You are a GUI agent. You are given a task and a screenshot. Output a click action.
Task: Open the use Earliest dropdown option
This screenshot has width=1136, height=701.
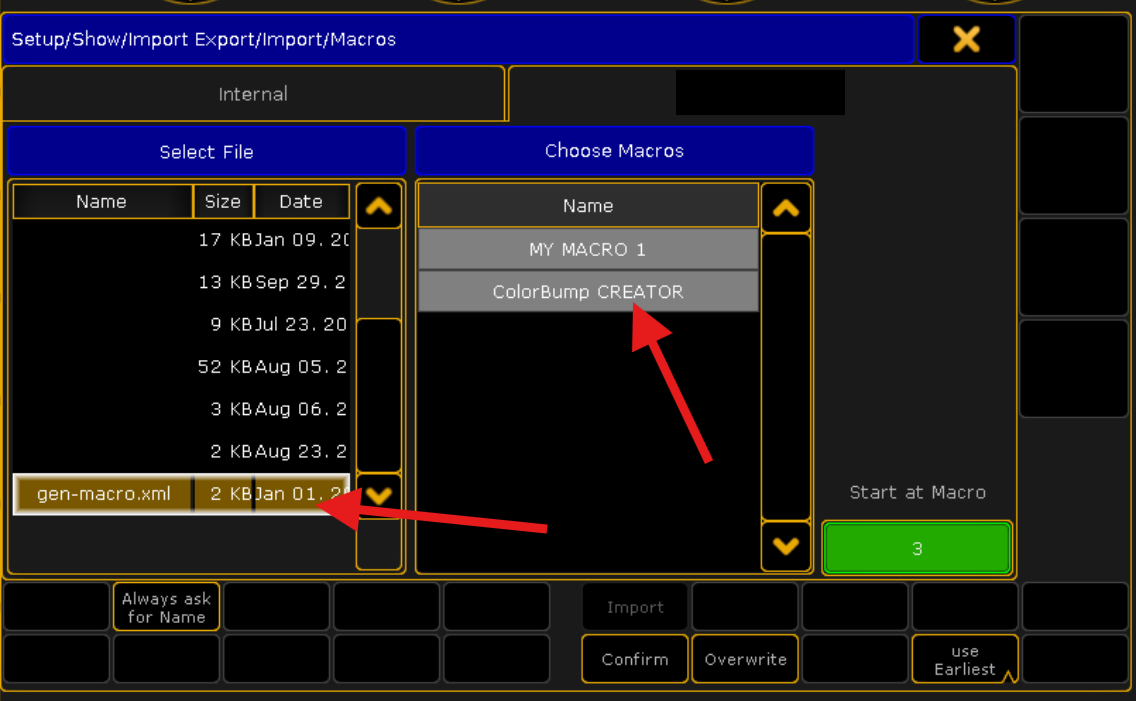click(x=964, y=659)
